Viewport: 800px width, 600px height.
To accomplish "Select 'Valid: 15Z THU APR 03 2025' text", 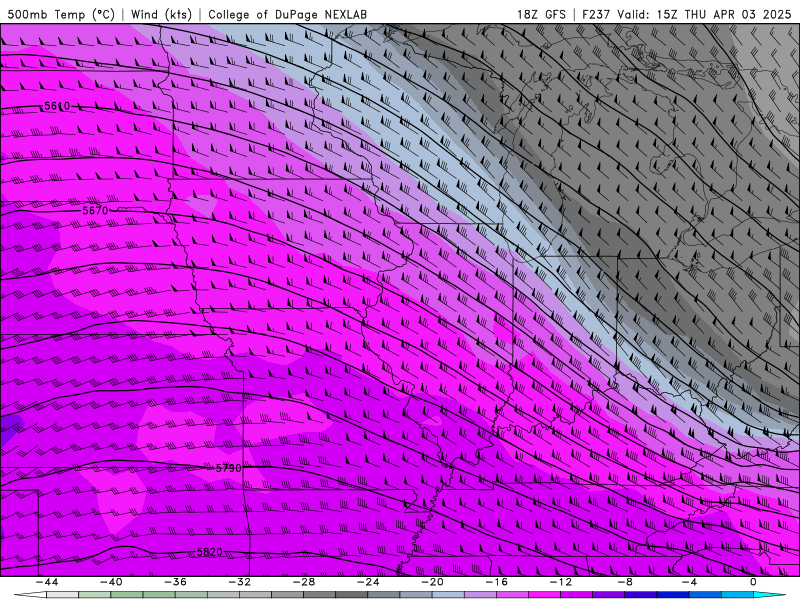I will [704, 14].
